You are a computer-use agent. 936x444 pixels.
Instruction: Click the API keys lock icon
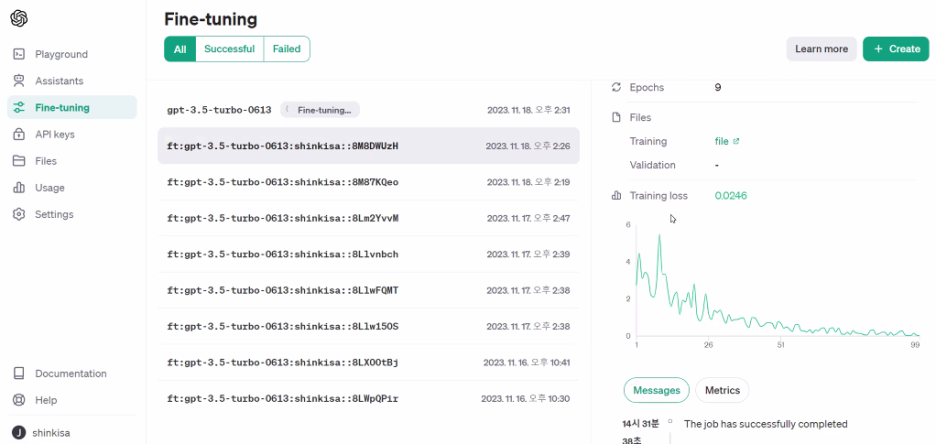19,134
